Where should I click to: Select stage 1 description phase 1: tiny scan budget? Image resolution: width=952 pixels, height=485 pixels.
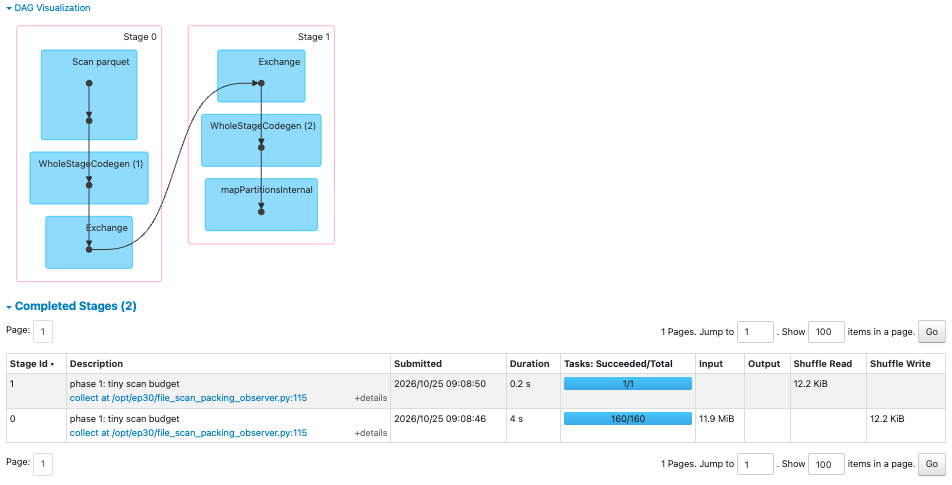coord(124,384)
